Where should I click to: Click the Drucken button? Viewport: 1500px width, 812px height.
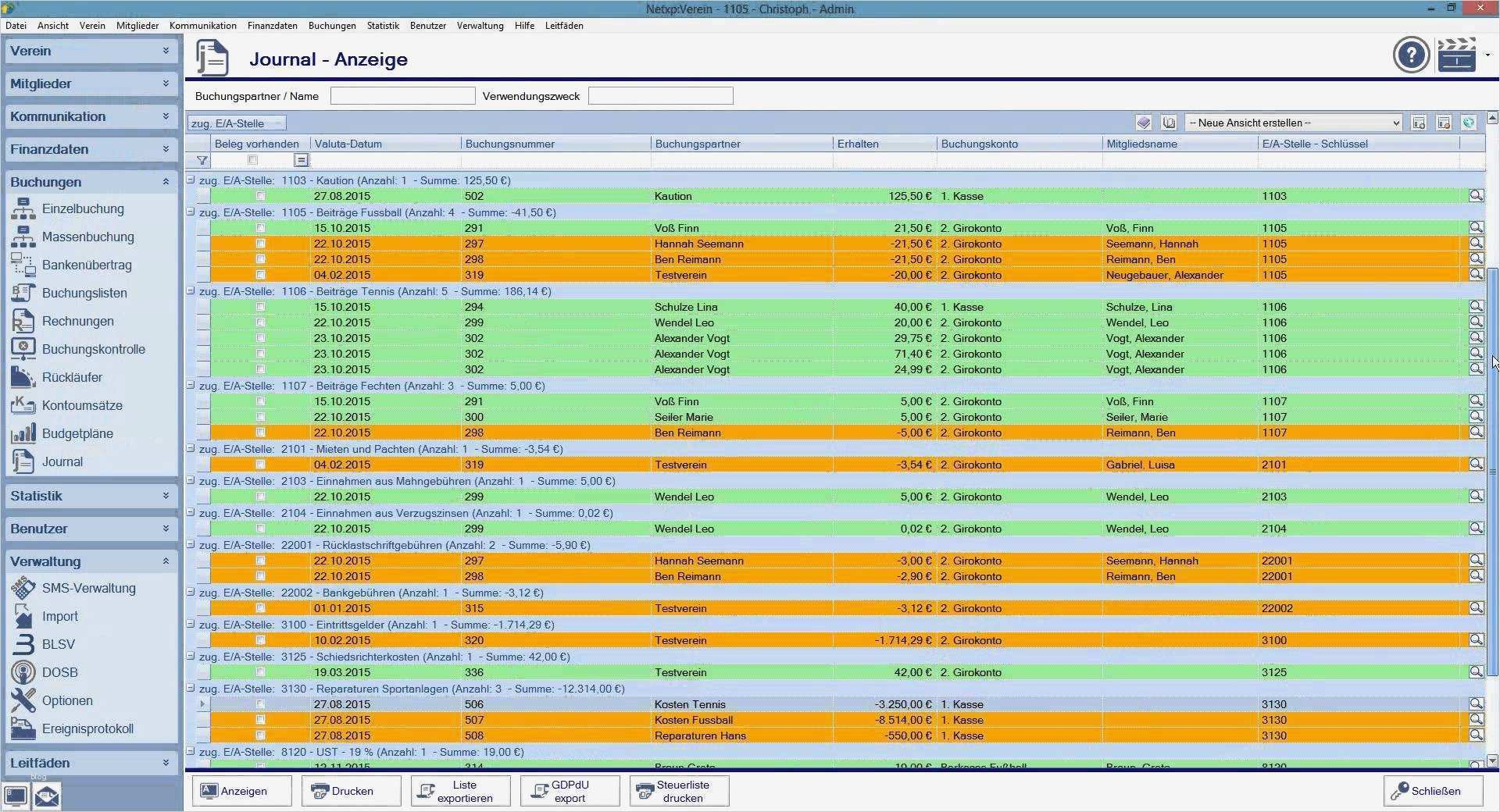351,791
